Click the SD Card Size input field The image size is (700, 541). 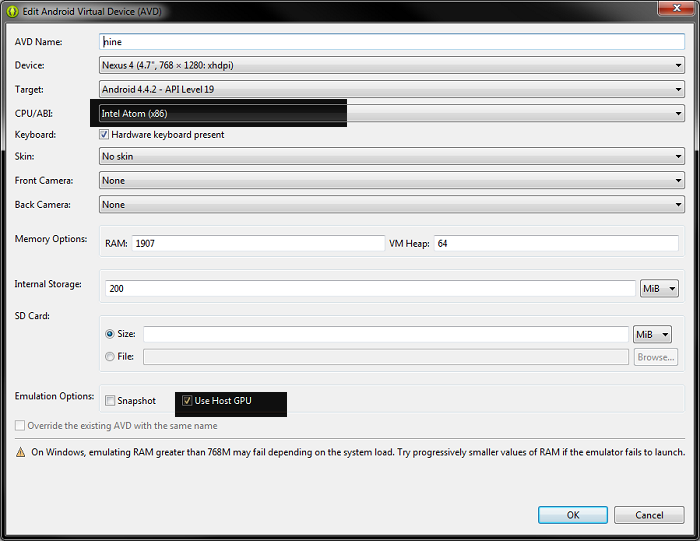(386, 334)
